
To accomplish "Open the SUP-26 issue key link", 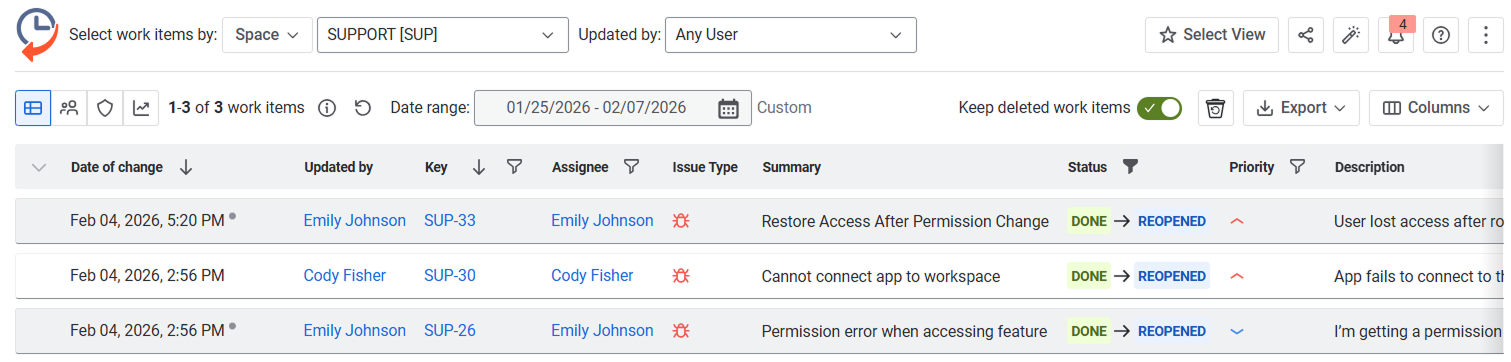I will (x=450, y=330).
